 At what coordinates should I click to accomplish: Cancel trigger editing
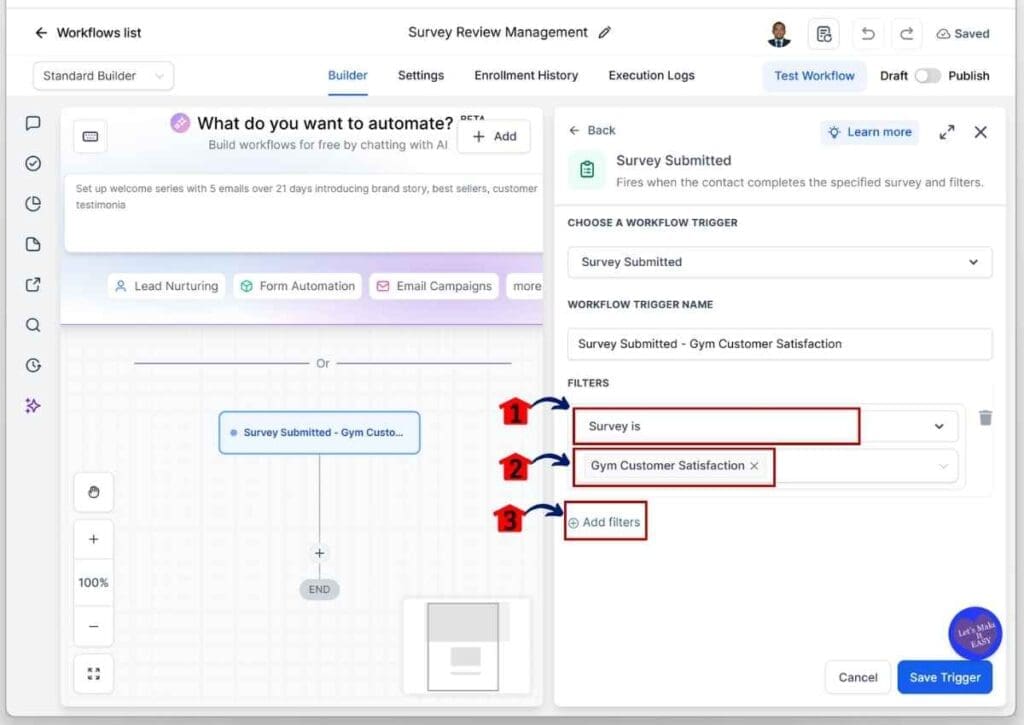pyautogui.click(x=858, y=677)
